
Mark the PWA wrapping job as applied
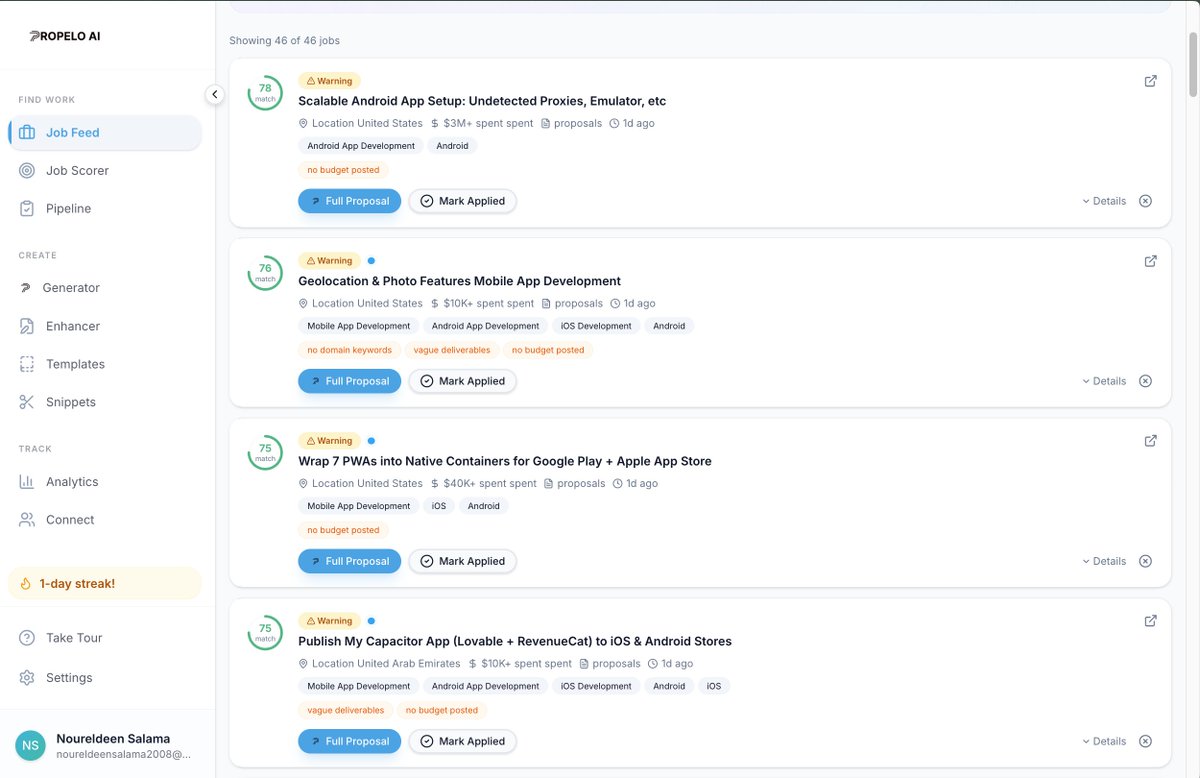point(462,561)
